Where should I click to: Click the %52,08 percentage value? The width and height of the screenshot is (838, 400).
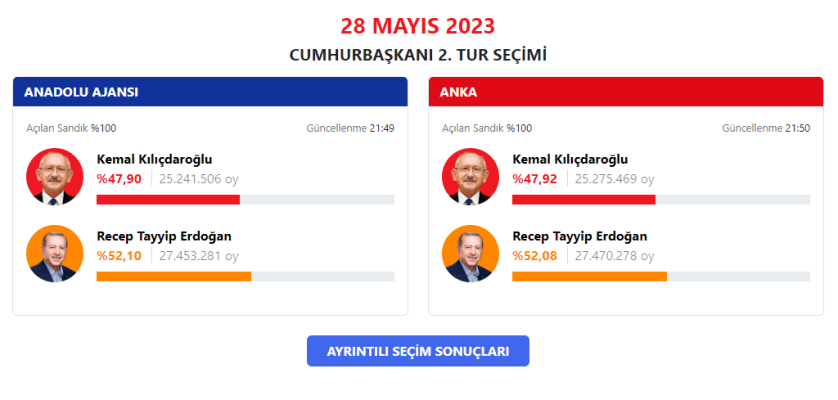pyautogui.click(x=535, y=256)
